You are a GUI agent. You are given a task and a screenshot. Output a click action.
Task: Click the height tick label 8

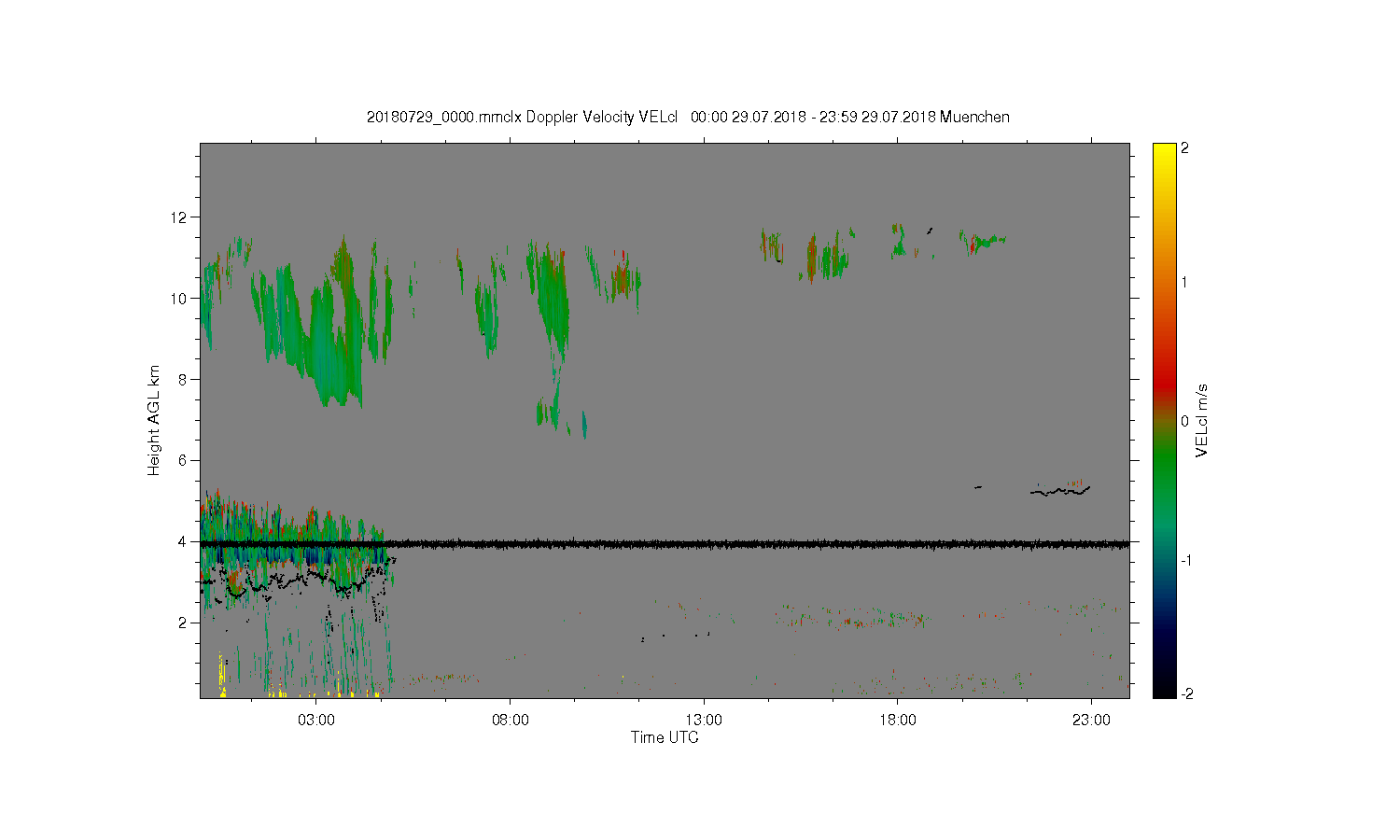click(x=182, y=379)
